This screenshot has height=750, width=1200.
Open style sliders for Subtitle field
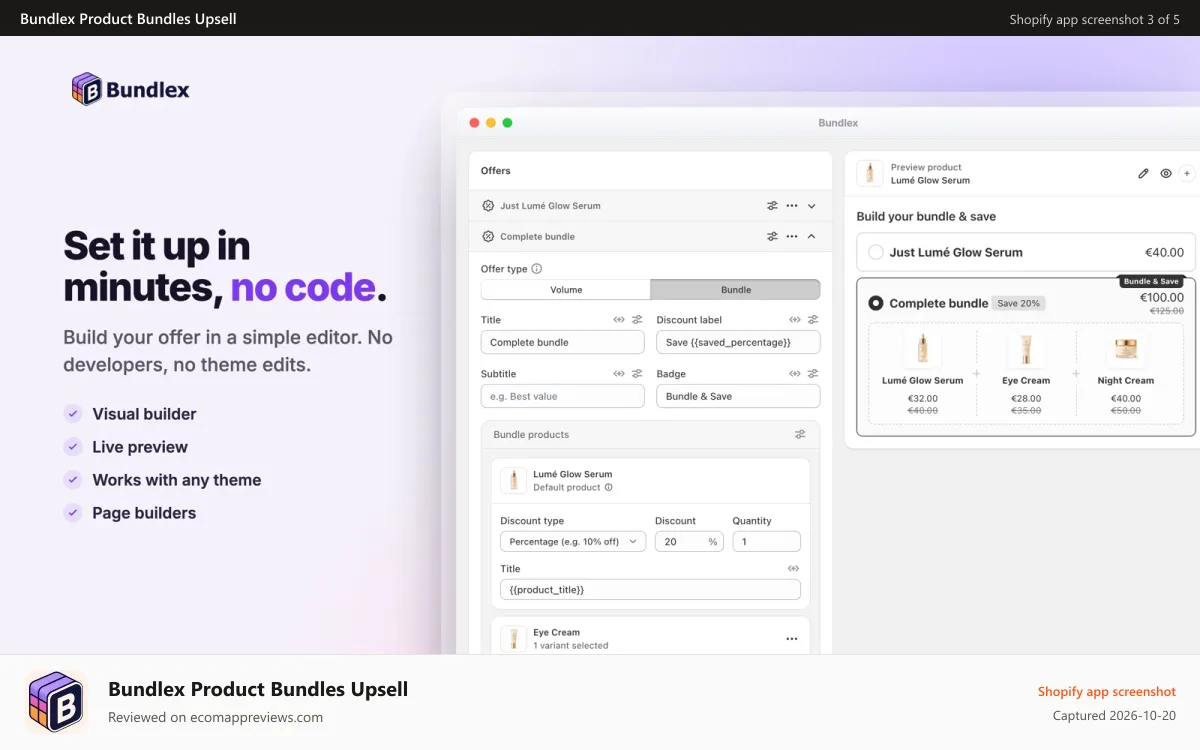tap(637, 374)
